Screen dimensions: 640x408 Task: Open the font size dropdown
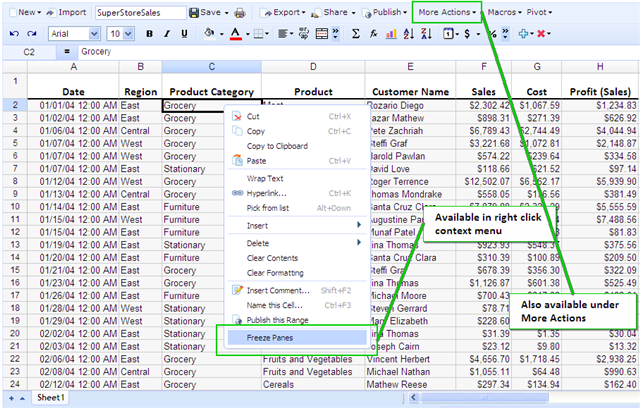pyautogui.click(x=120, y=33)
